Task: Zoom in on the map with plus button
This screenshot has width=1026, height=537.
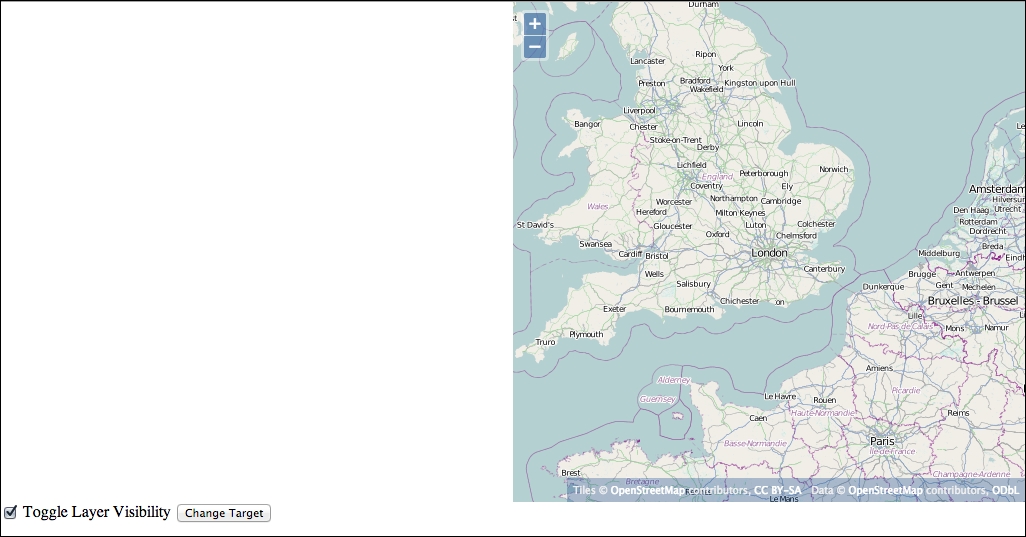Action: [535, 24]
